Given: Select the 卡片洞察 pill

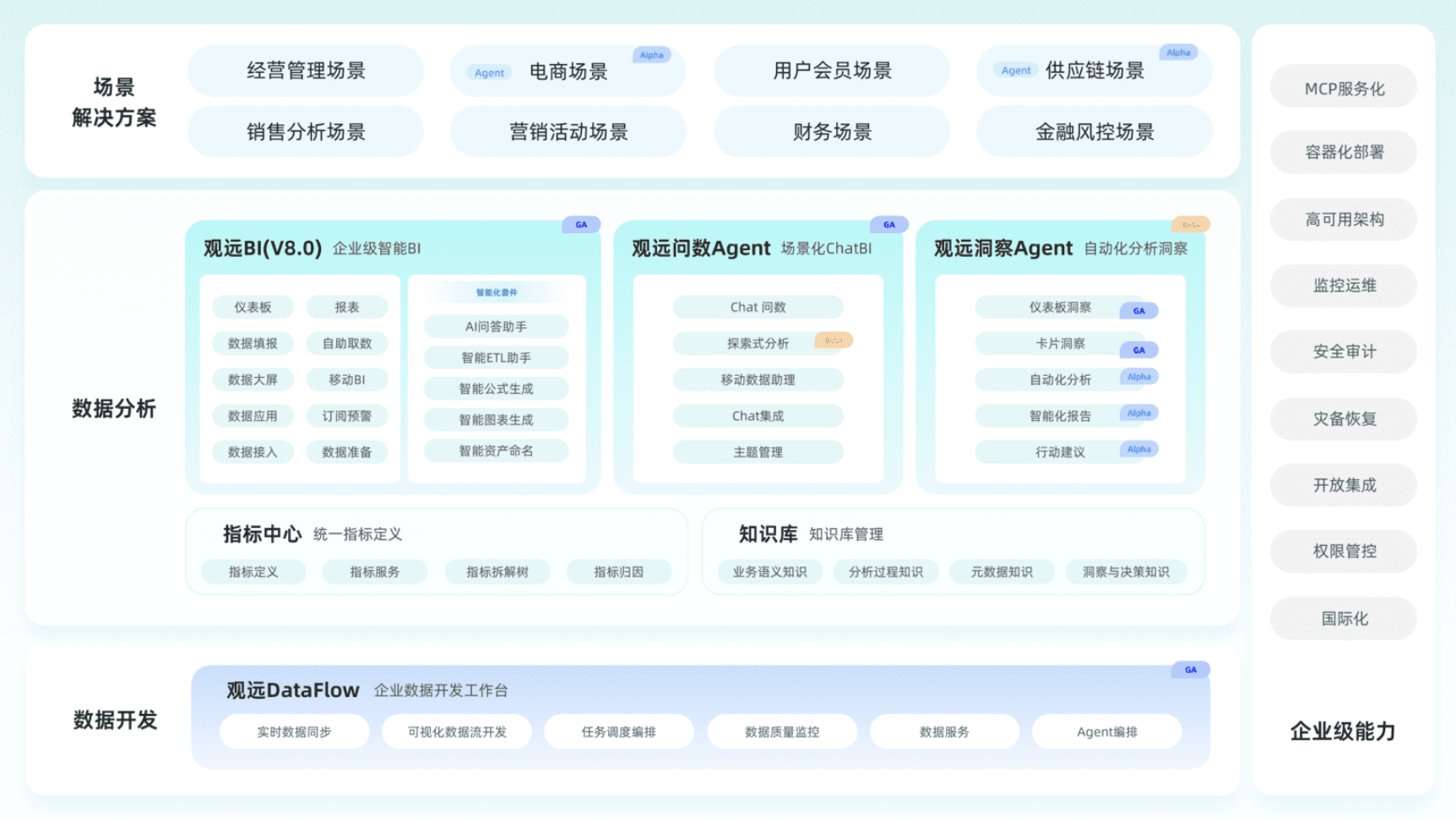Looking at the screenshot, I should click(x=1060, y=343).
